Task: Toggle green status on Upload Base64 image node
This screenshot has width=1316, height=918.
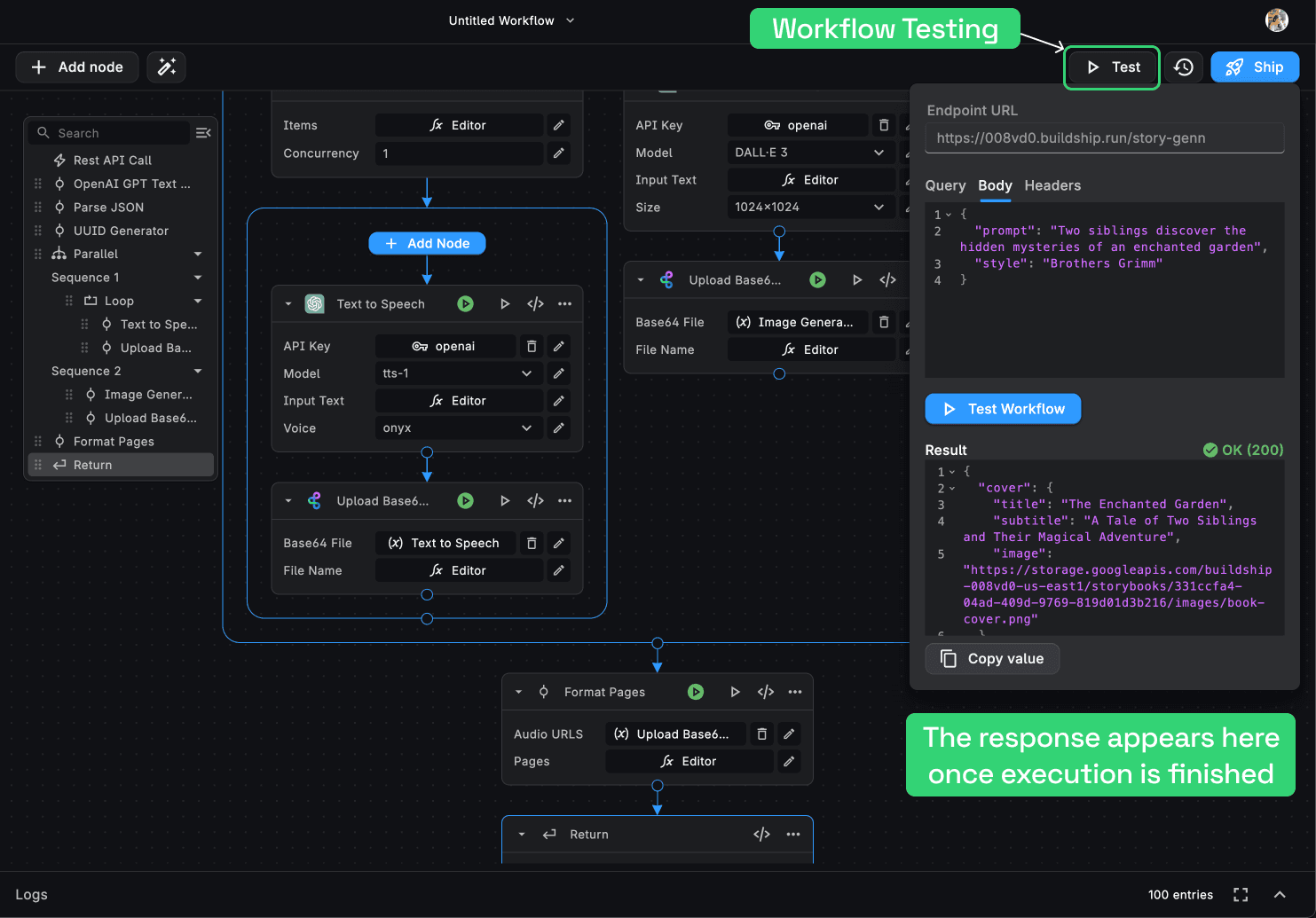Action: 817,280
